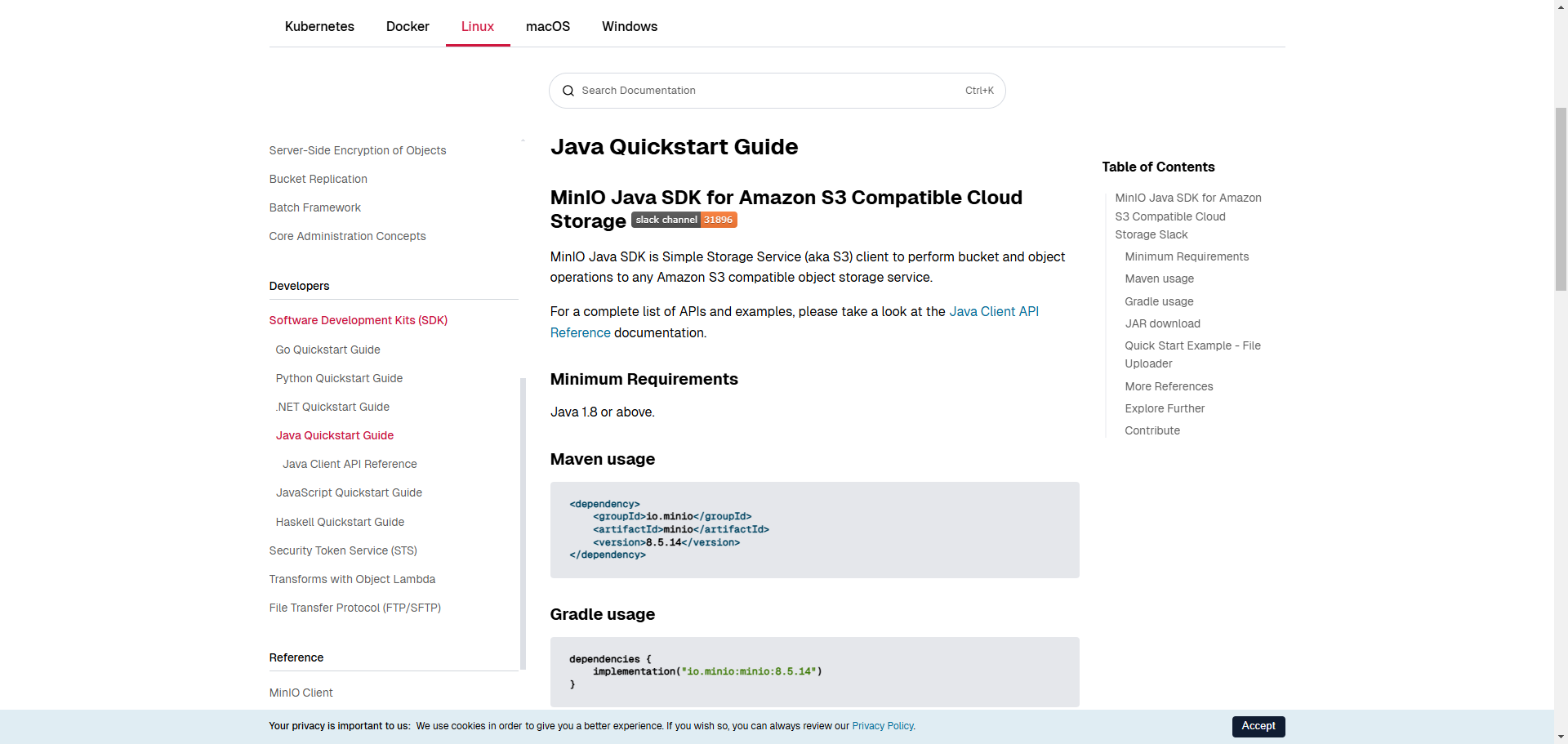The image size is (1568, 744).
Task: Switch to the Docker tab
Action: (x=408, y=26)
